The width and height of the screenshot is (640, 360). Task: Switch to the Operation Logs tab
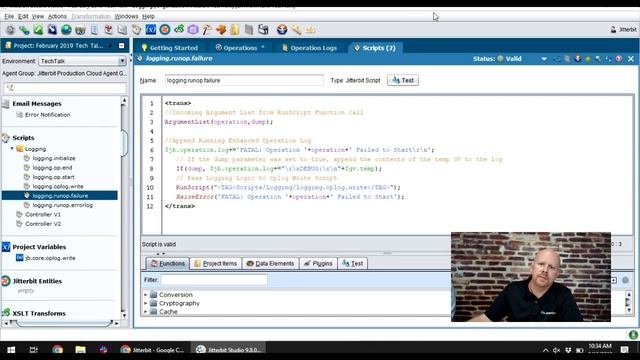click(x=310, y=48)
